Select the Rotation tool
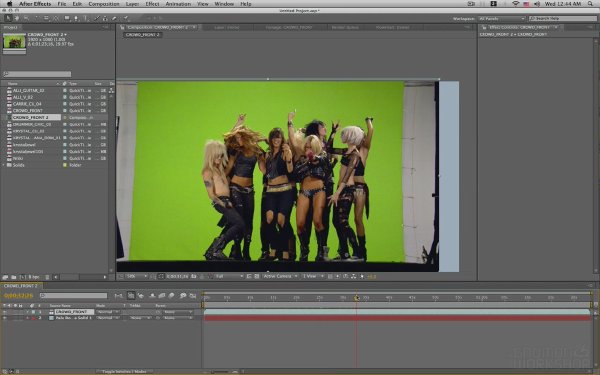The image size is (600, 375). (36, 18)
